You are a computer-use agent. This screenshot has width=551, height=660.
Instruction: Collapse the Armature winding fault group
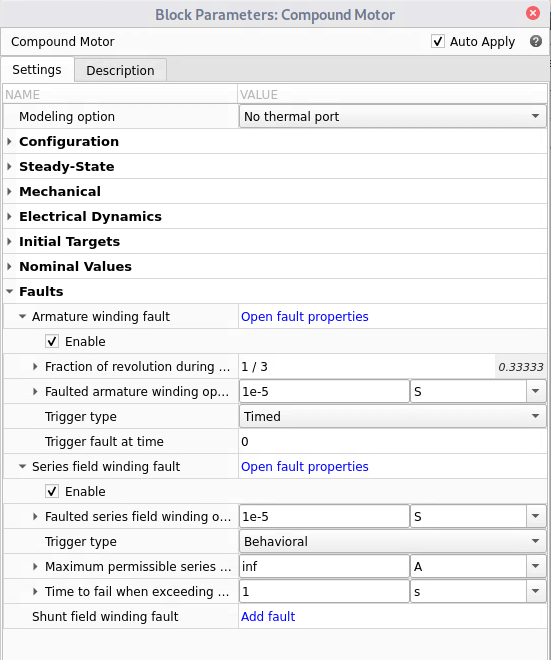click(x=23, y=317)
